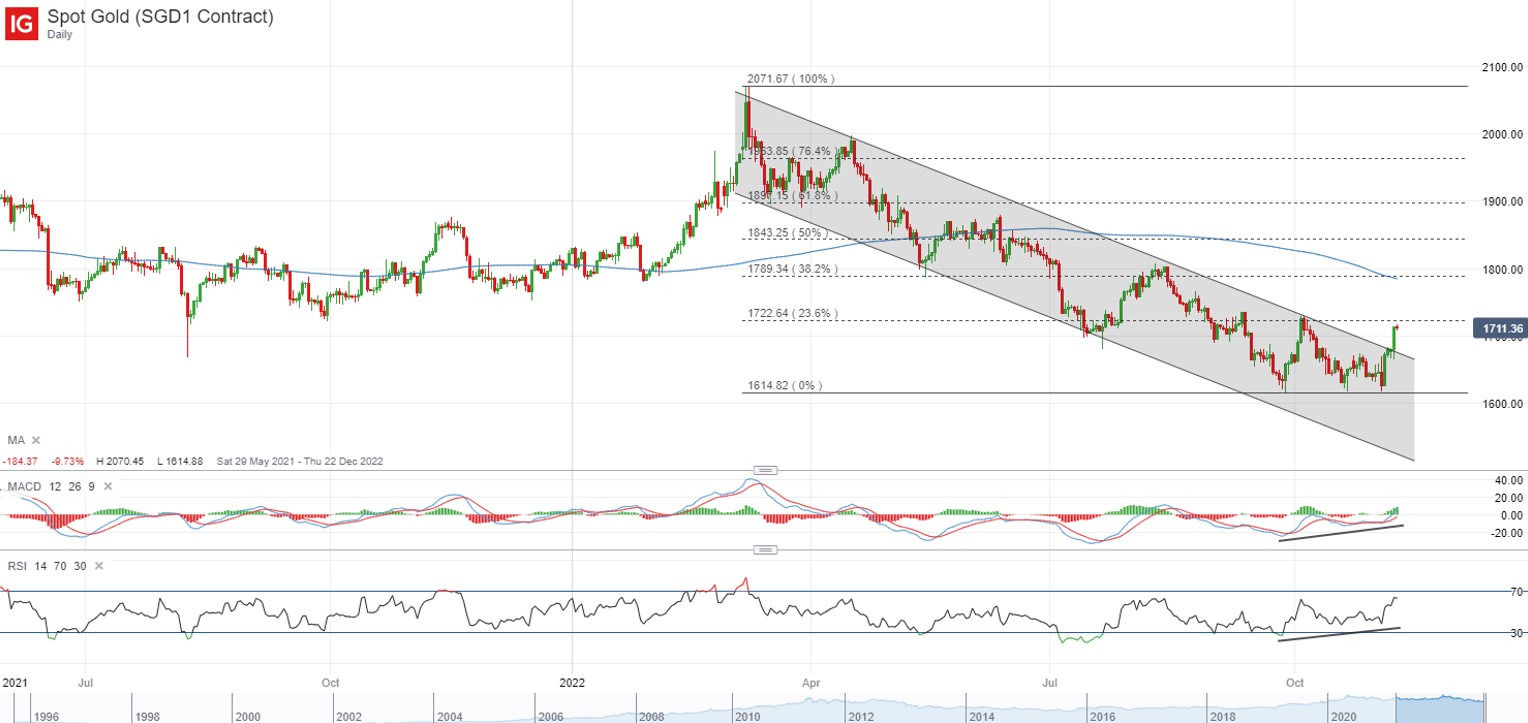
Task: Click the 1789.34 (38.2%) Fibonacci label
Action: 791,270
